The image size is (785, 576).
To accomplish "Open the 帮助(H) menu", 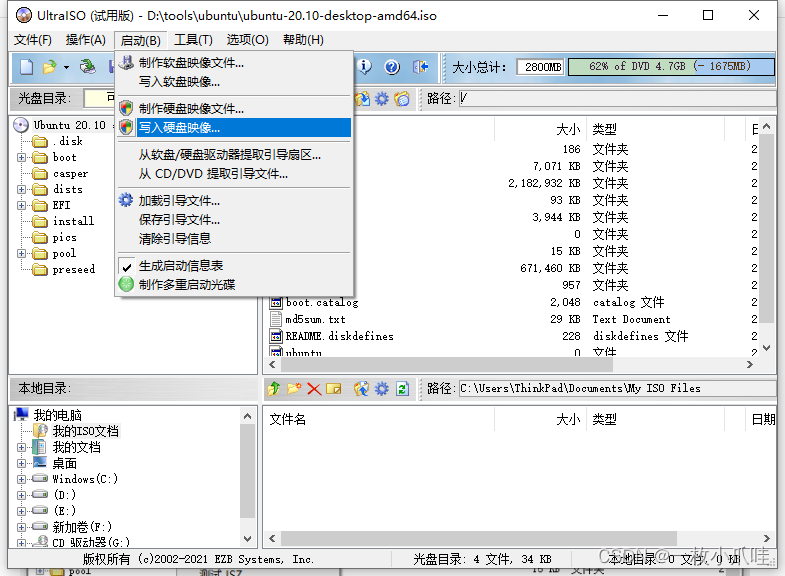I will [x=303, y=40].
